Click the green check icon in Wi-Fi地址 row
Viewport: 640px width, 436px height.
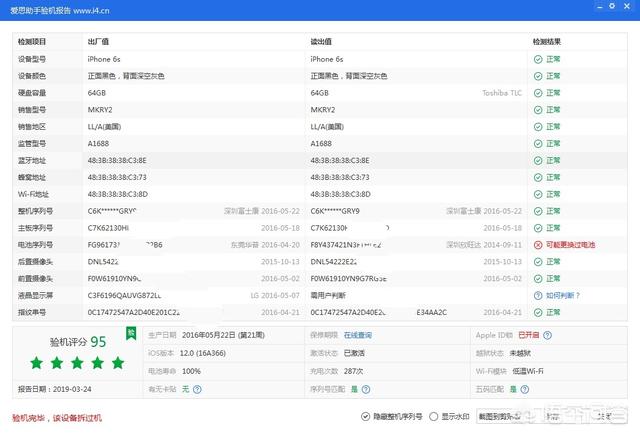coord(538,194)
